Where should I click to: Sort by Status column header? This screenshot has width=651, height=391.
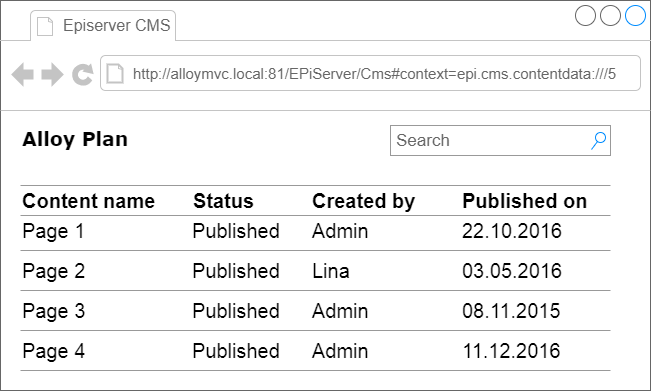point(223,201)
